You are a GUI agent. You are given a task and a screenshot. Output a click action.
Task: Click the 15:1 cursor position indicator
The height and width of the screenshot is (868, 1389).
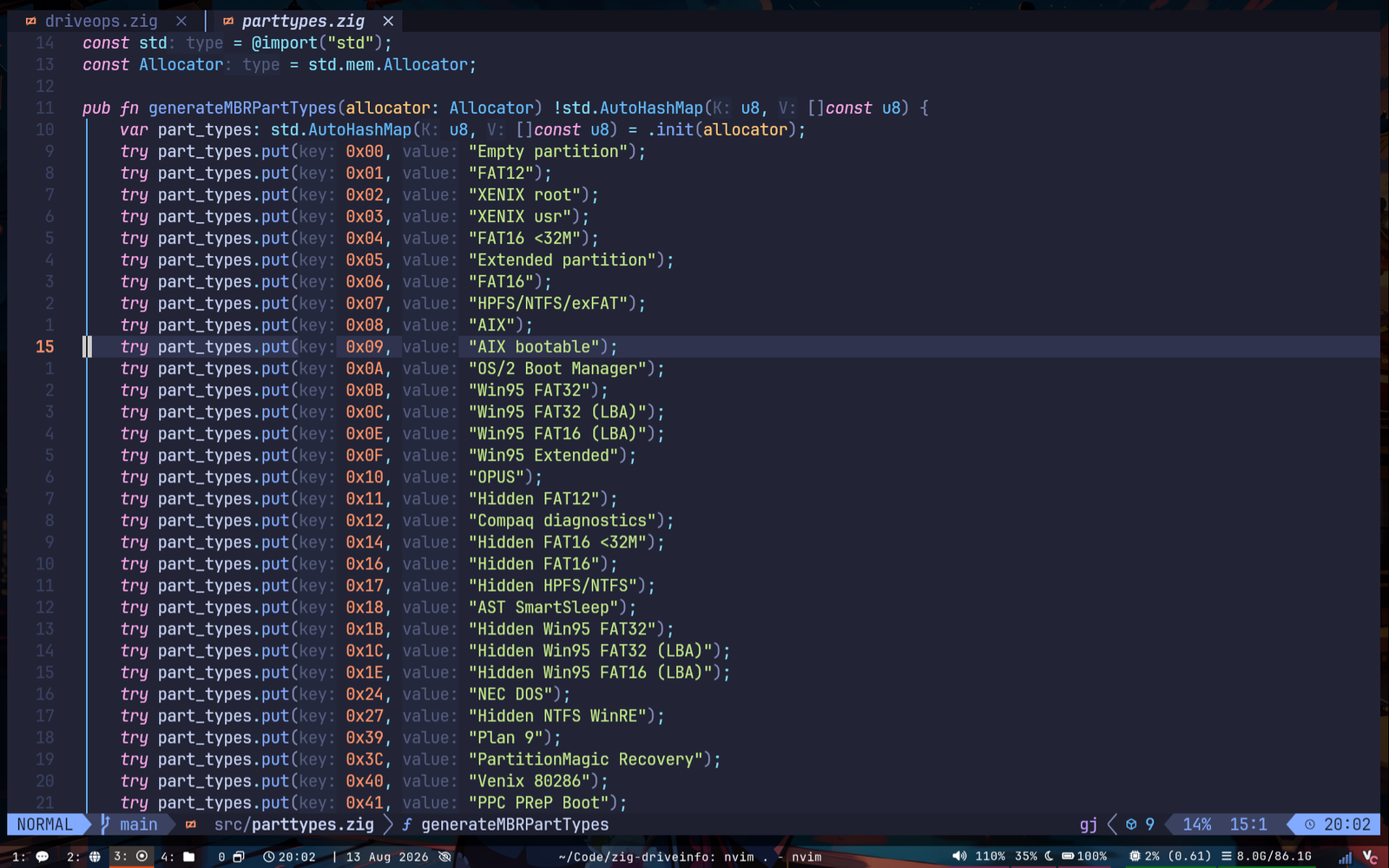coord(1248,825)
